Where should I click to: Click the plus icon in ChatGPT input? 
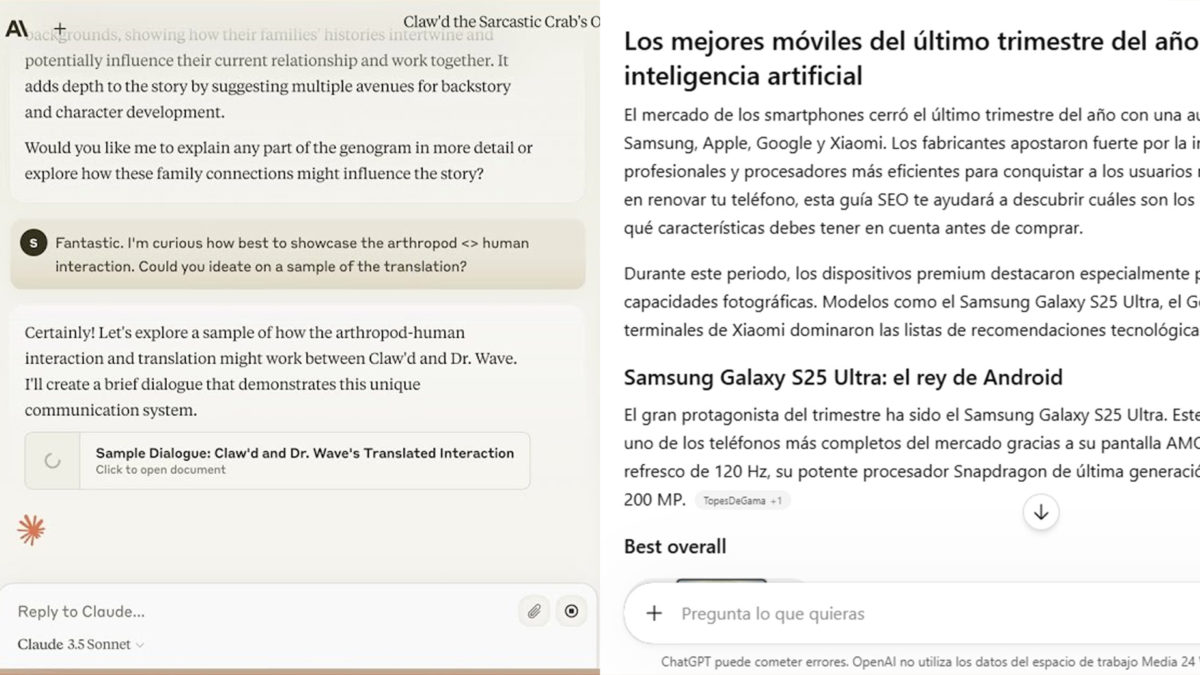click(x=654, y=613)
